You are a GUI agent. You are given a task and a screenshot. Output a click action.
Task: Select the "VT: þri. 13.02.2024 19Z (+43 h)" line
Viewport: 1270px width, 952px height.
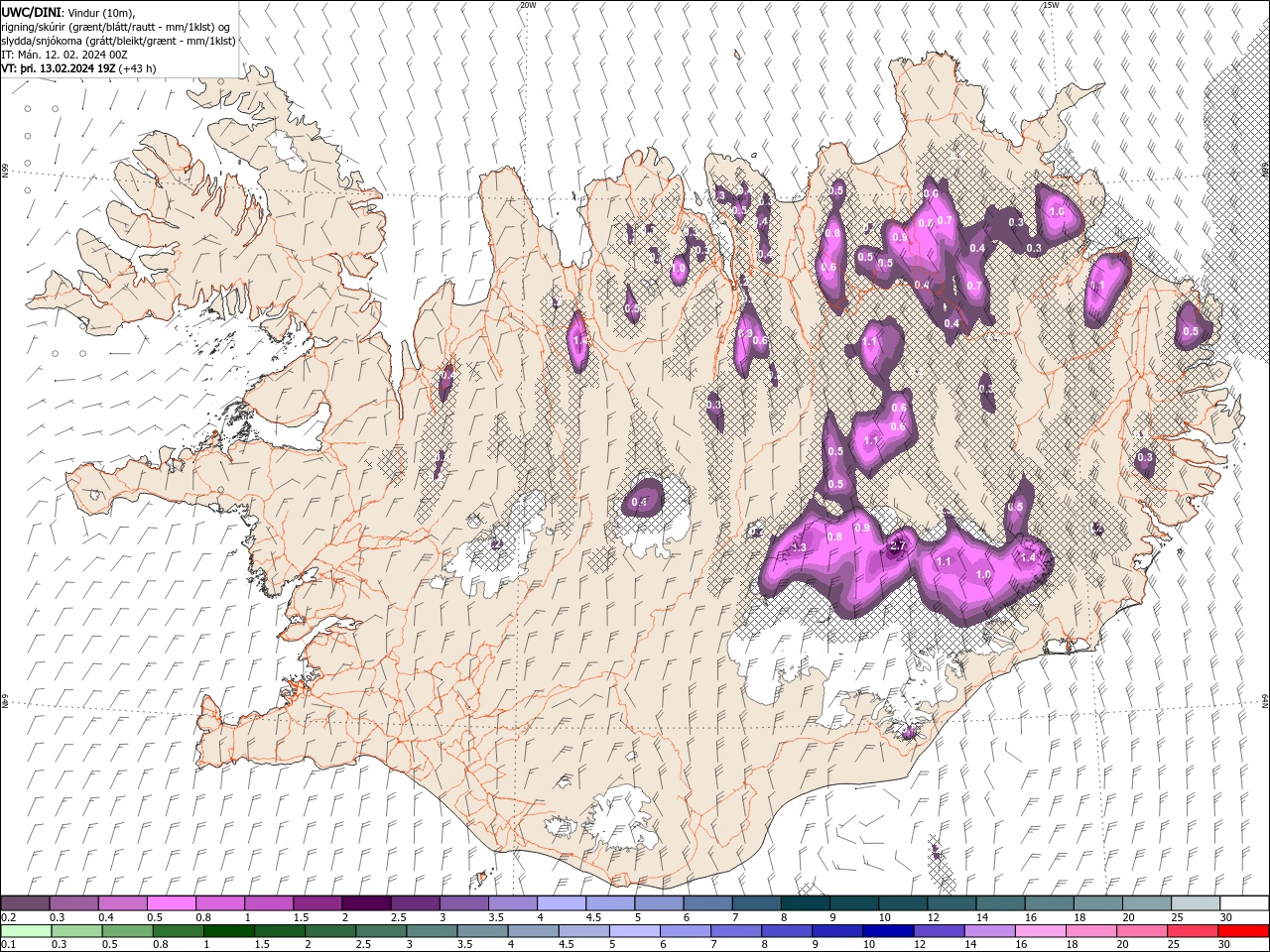tap(78, 68)
